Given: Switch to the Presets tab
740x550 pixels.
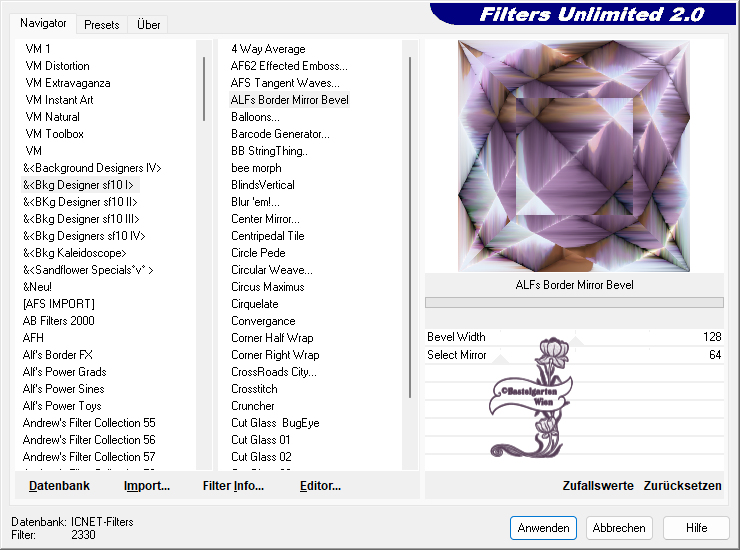Looking at the screenshot, I should coord(101,24).
